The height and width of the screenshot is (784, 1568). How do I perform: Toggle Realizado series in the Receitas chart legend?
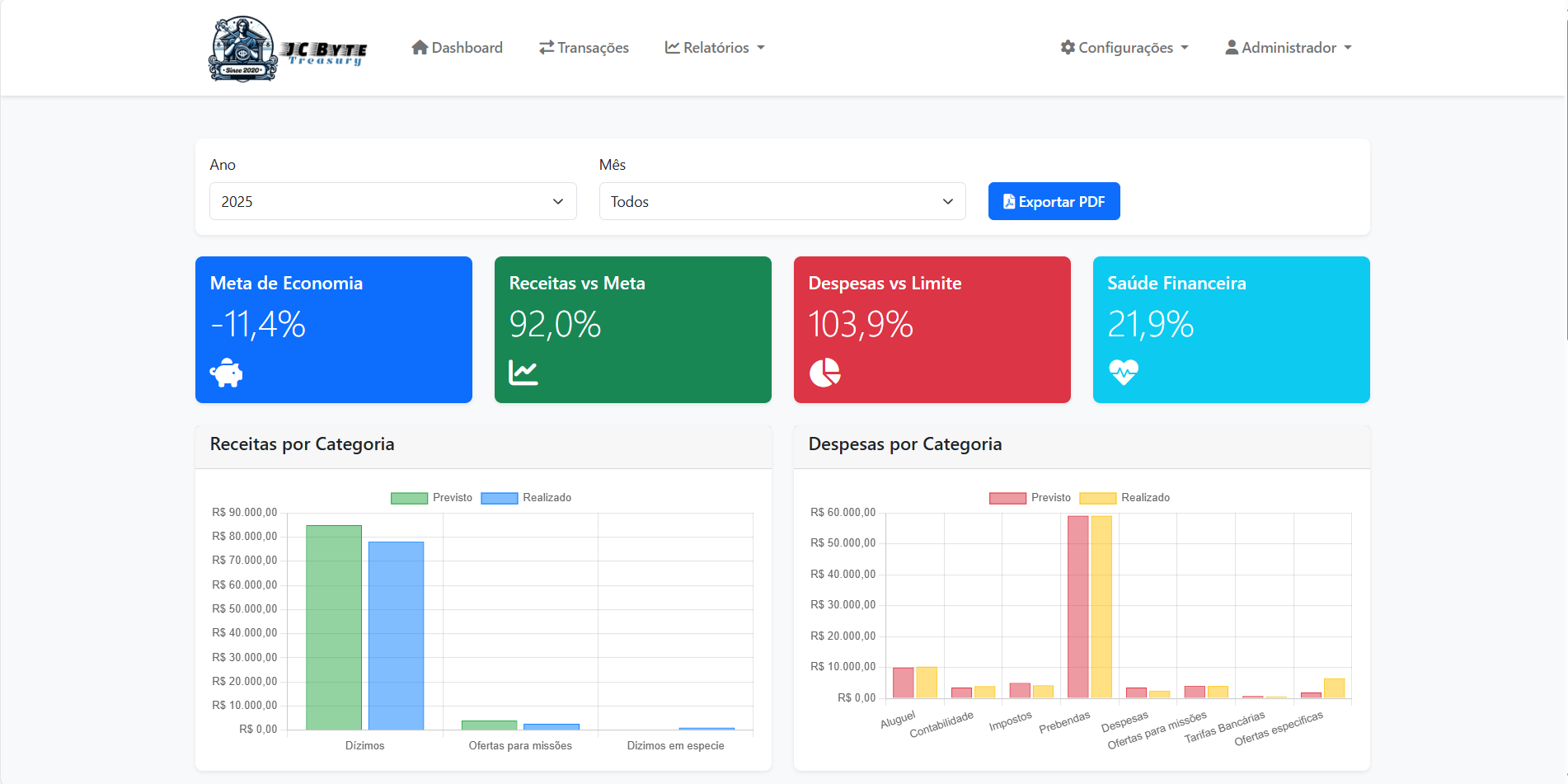pos(526,498)
